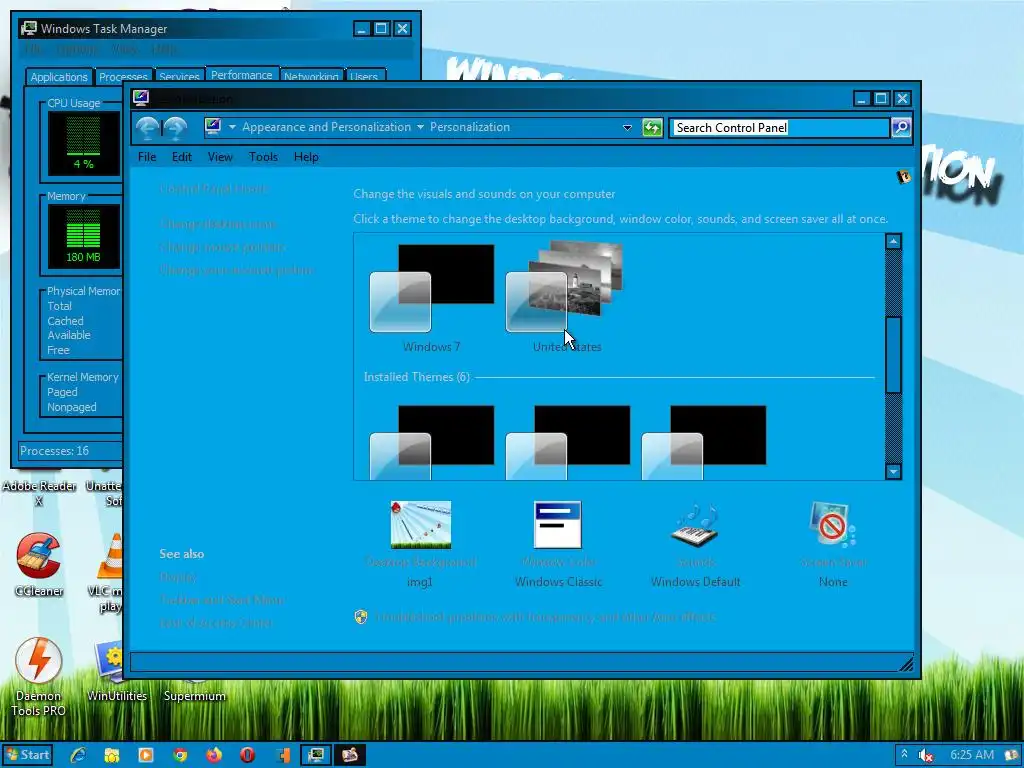The height and width of the screenshot is (768, 1024).
Task: Click the Search Control Panel magnifier
Action: click(x=901, y=127)
